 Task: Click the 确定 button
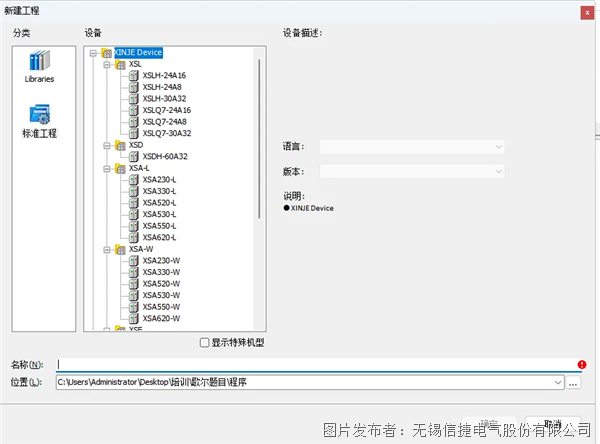coord(489,424)
